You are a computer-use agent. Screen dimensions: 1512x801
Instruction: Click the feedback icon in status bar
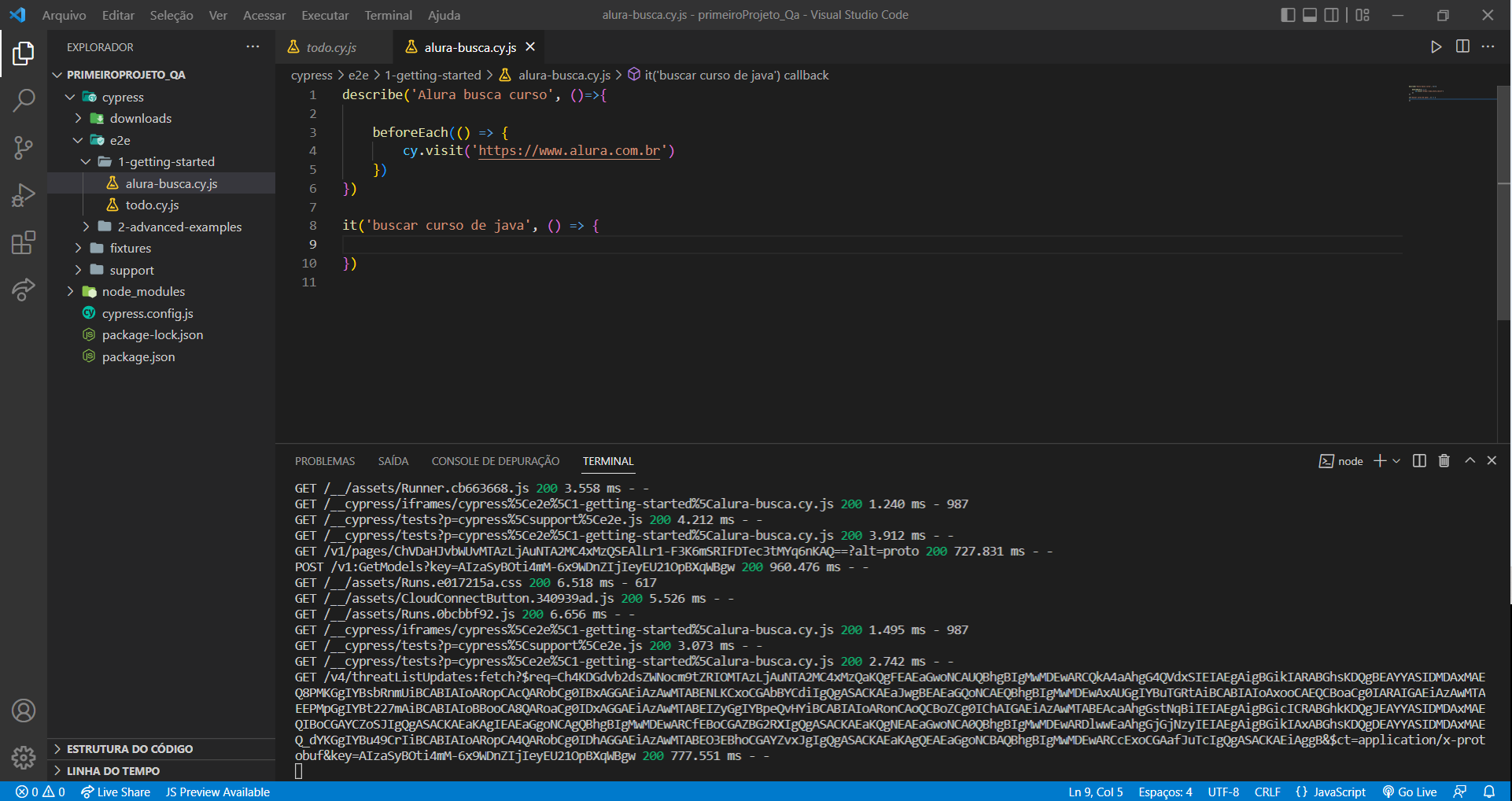(1460, 792)
